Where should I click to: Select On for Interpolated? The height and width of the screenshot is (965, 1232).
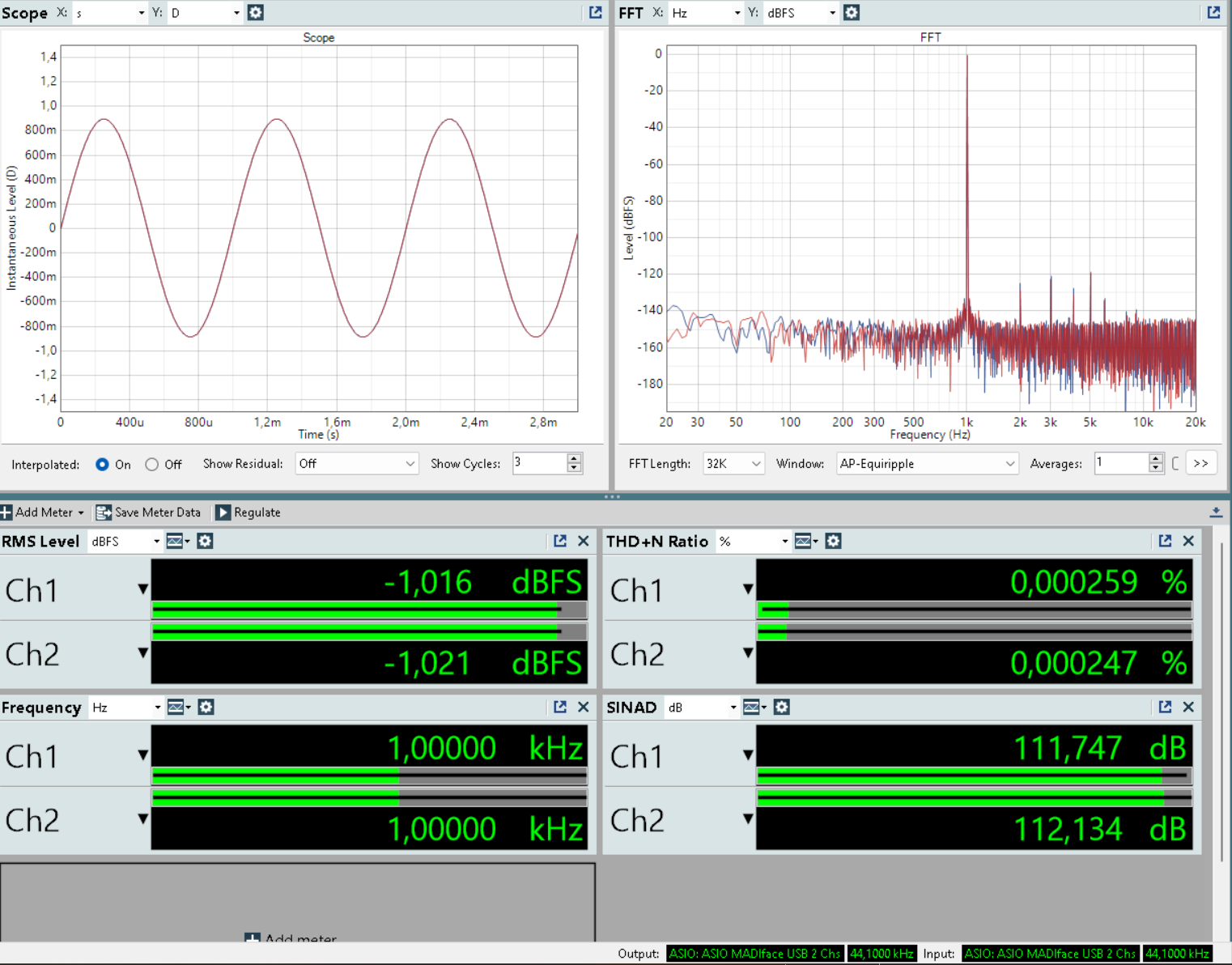pyautogui.click(x=102, y=464)
